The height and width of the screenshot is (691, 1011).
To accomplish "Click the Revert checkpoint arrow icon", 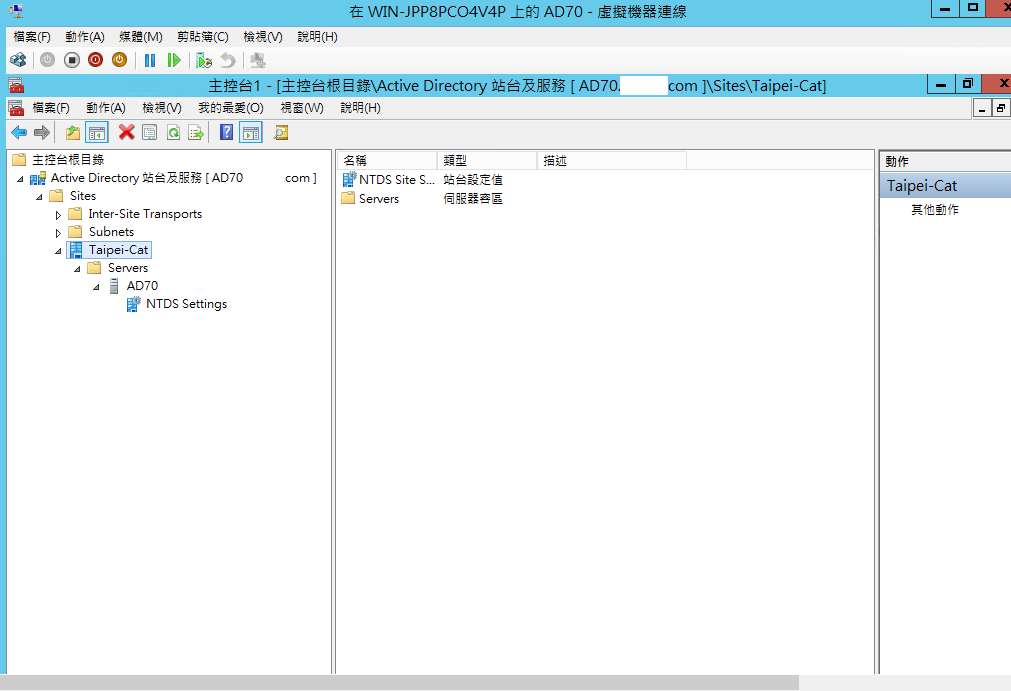I will 227,61.
